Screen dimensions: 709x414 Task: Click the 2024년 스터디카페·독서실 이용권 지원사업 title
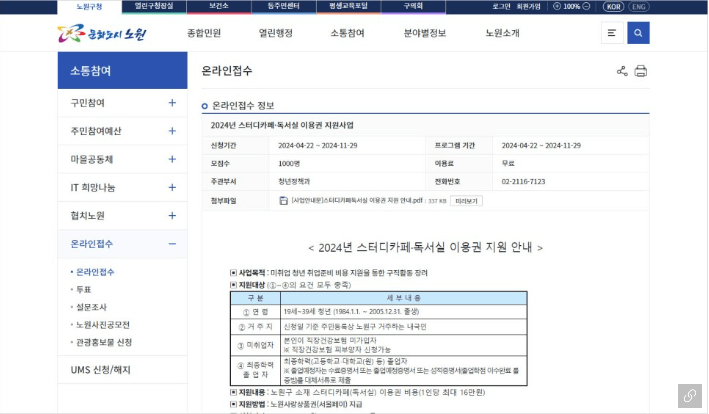[282, 125]
